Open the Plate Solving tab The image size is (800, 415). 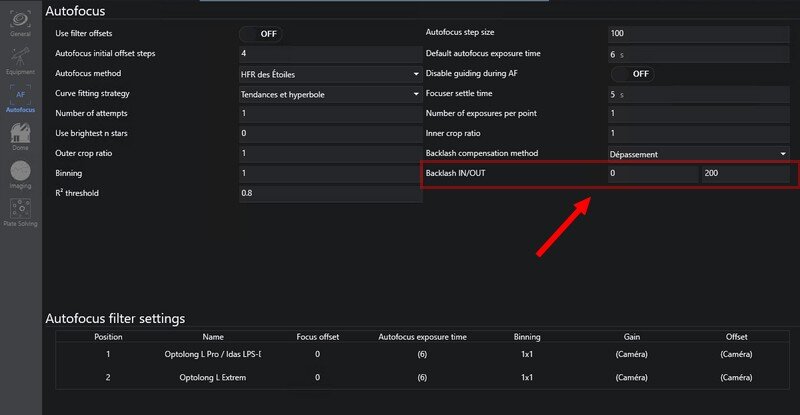coord(20,212)
